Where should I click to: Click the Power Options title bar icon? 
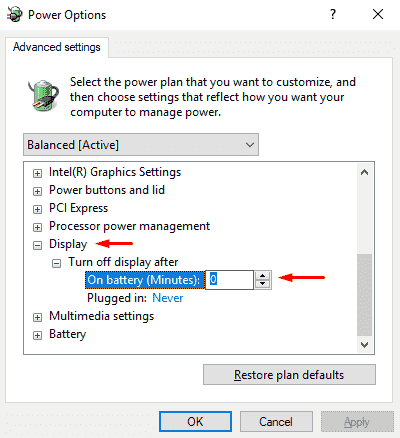14,15
